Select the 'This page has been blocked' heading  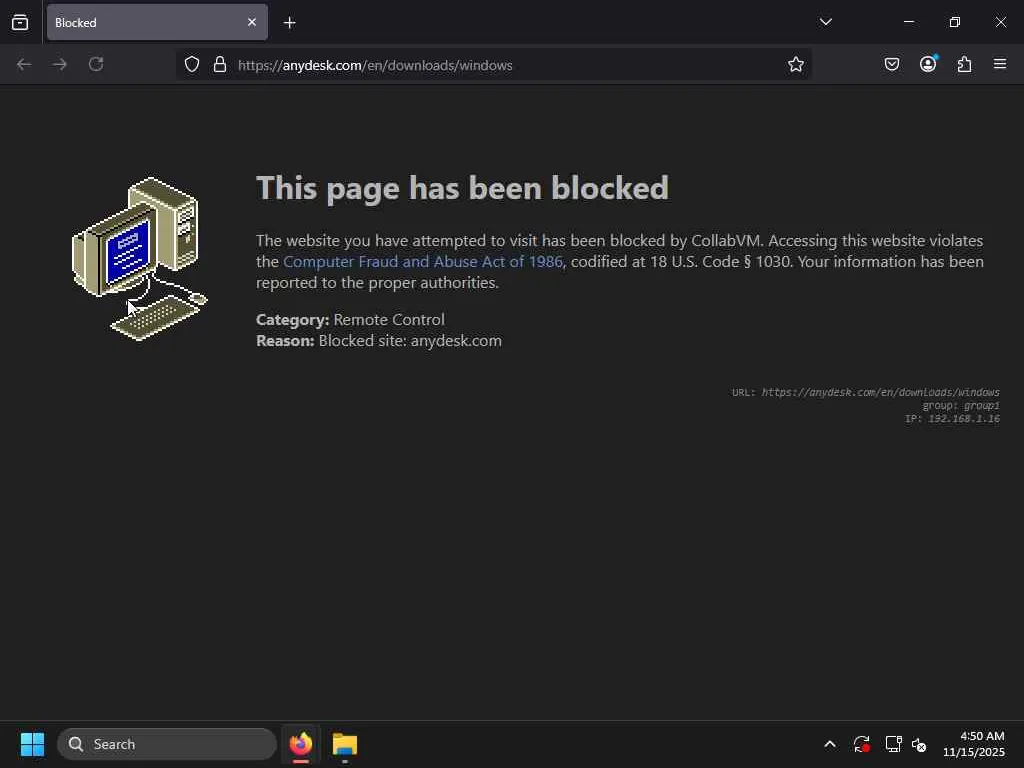click(x=462, y=189)
